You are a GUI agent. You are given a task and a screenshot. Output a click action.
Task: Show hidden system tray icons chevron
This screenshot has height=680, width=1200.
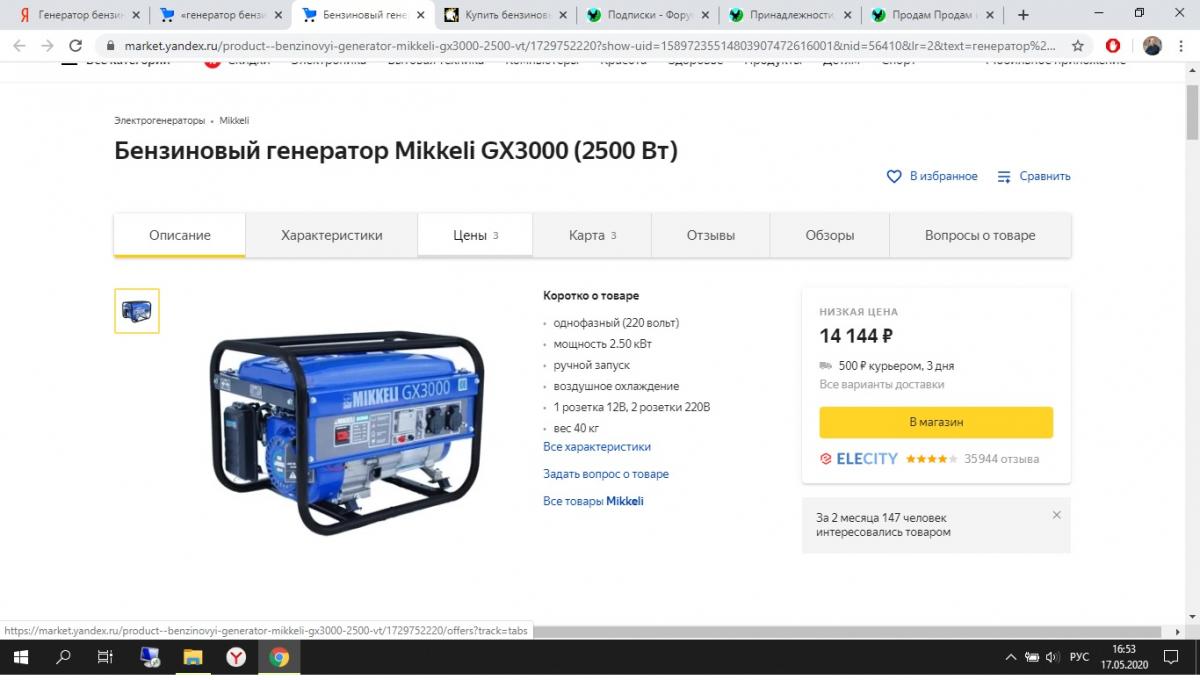(x=1010, y=657)
